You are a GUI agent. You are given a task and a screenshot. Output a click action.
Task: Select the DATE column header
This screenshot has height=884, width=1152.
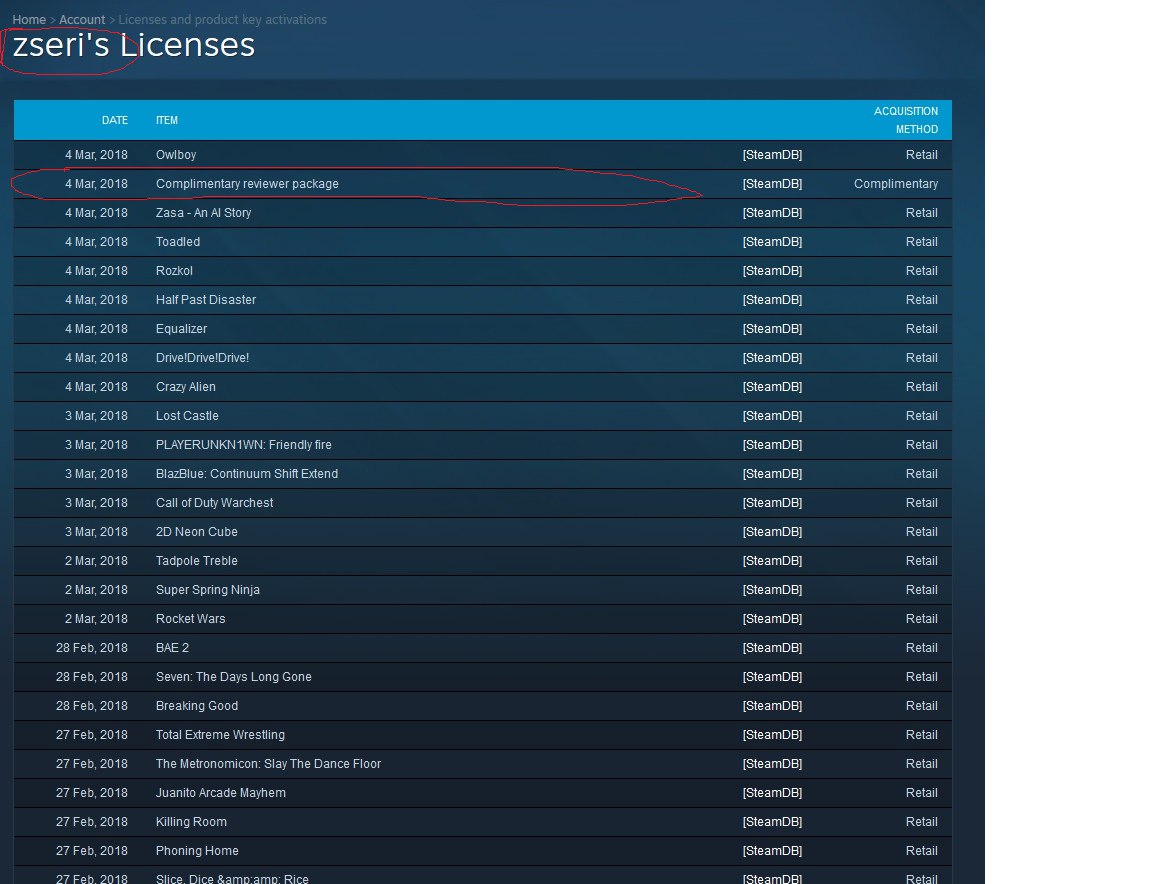(x=115, y=121)
